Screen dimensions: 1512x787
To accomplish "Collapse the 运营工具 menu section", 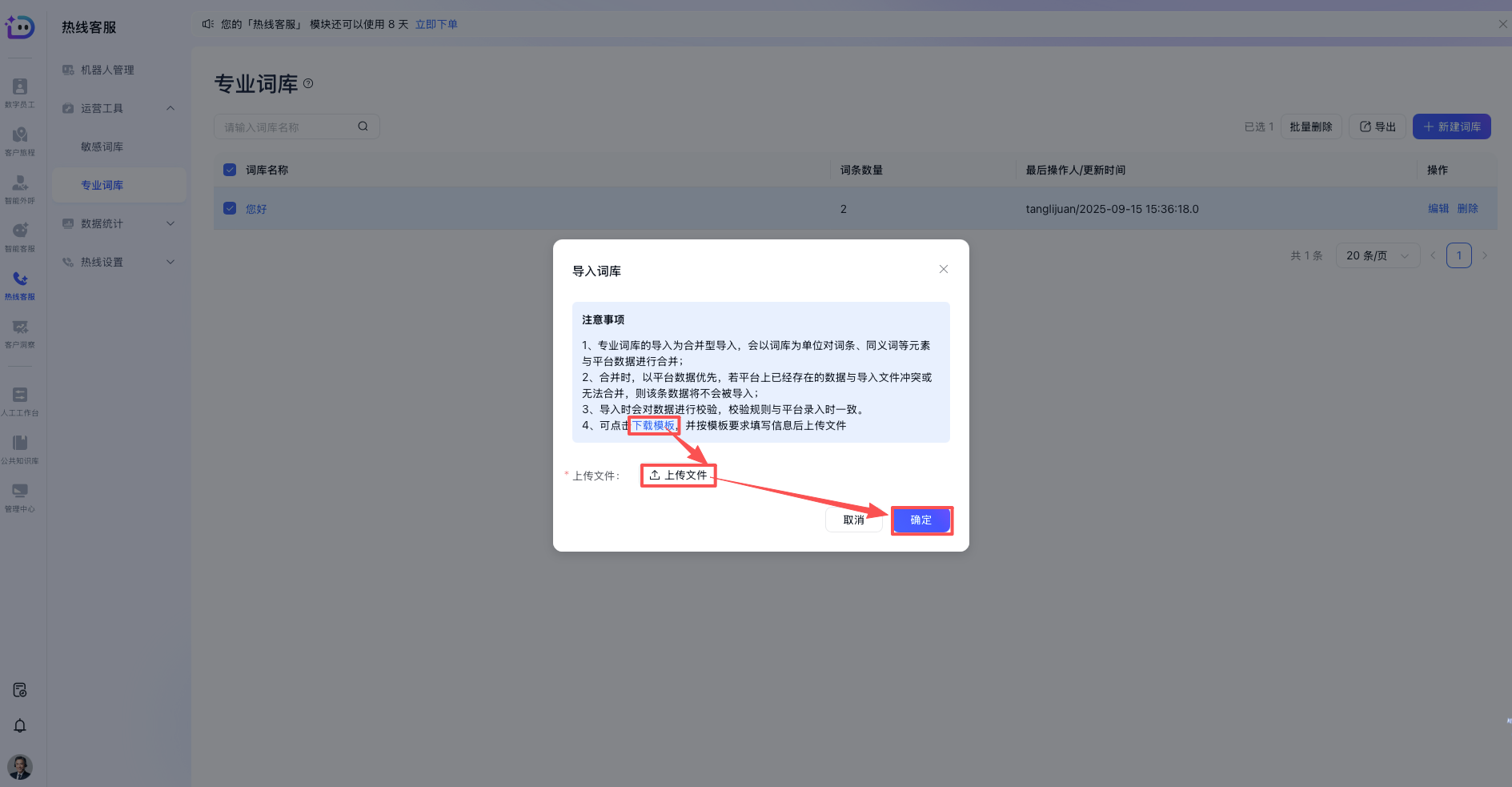I will (x=118, y=108).
